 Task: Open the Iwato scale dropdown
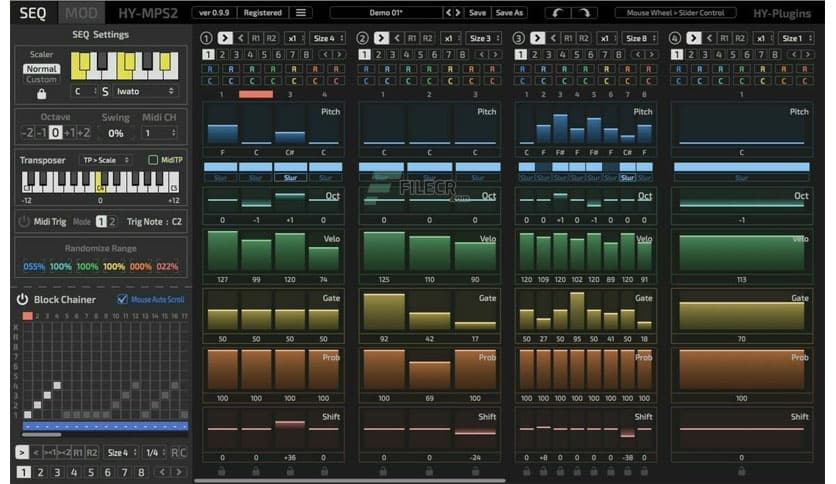pyautogui.click(x=144, y=92)
